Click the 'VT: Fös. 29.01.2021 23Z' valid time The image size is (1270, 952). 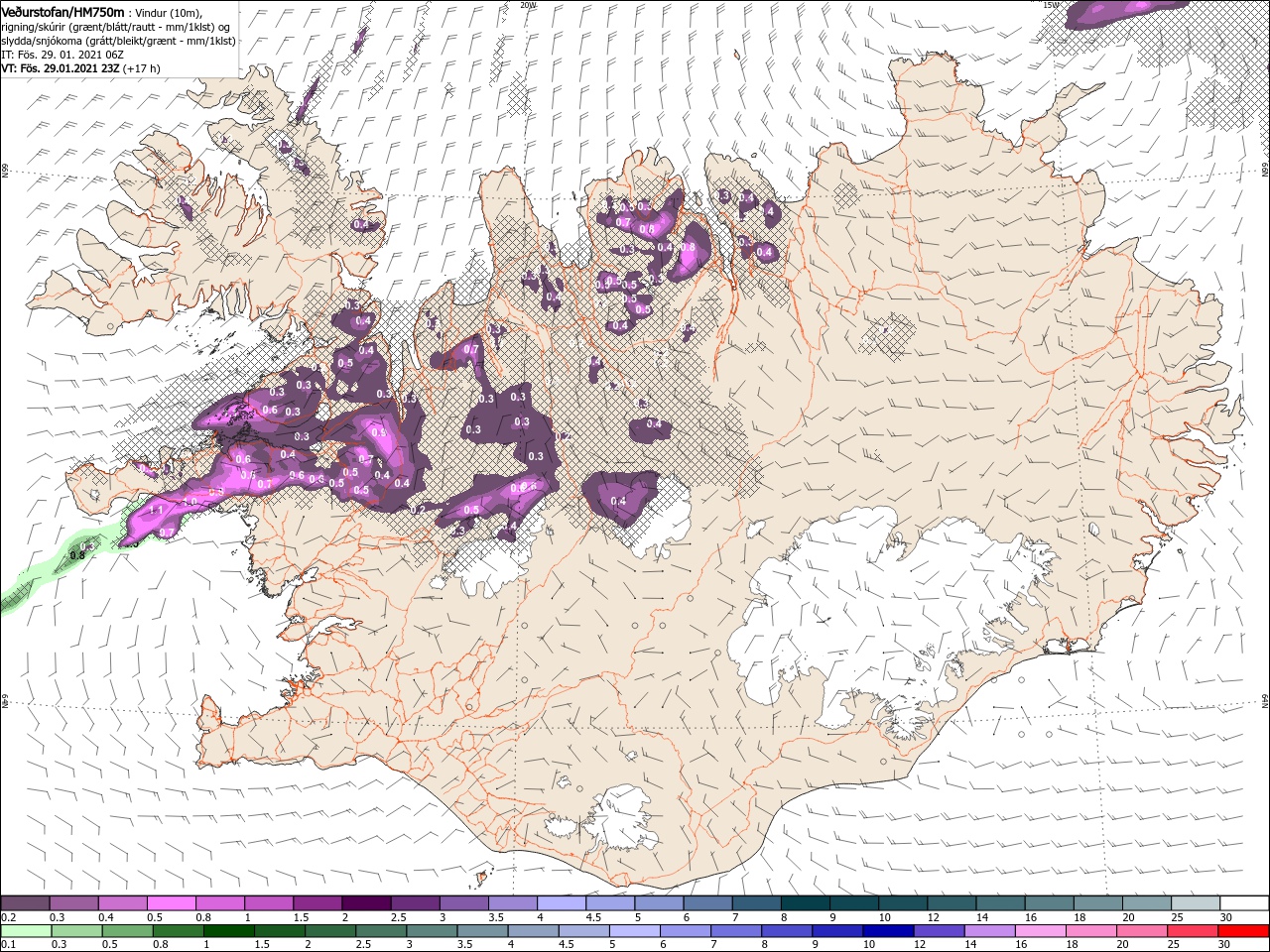62,68
